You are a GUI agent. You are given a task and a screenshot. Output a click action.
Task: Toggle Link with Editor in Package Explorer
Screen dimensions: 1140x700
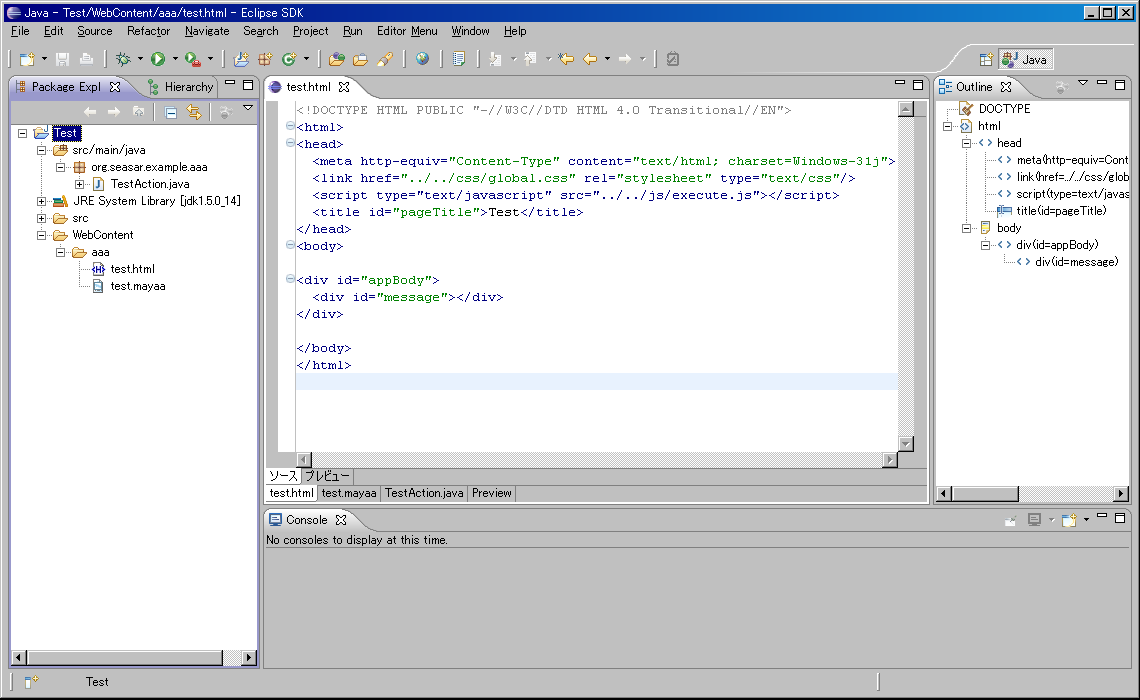point(194,112)
